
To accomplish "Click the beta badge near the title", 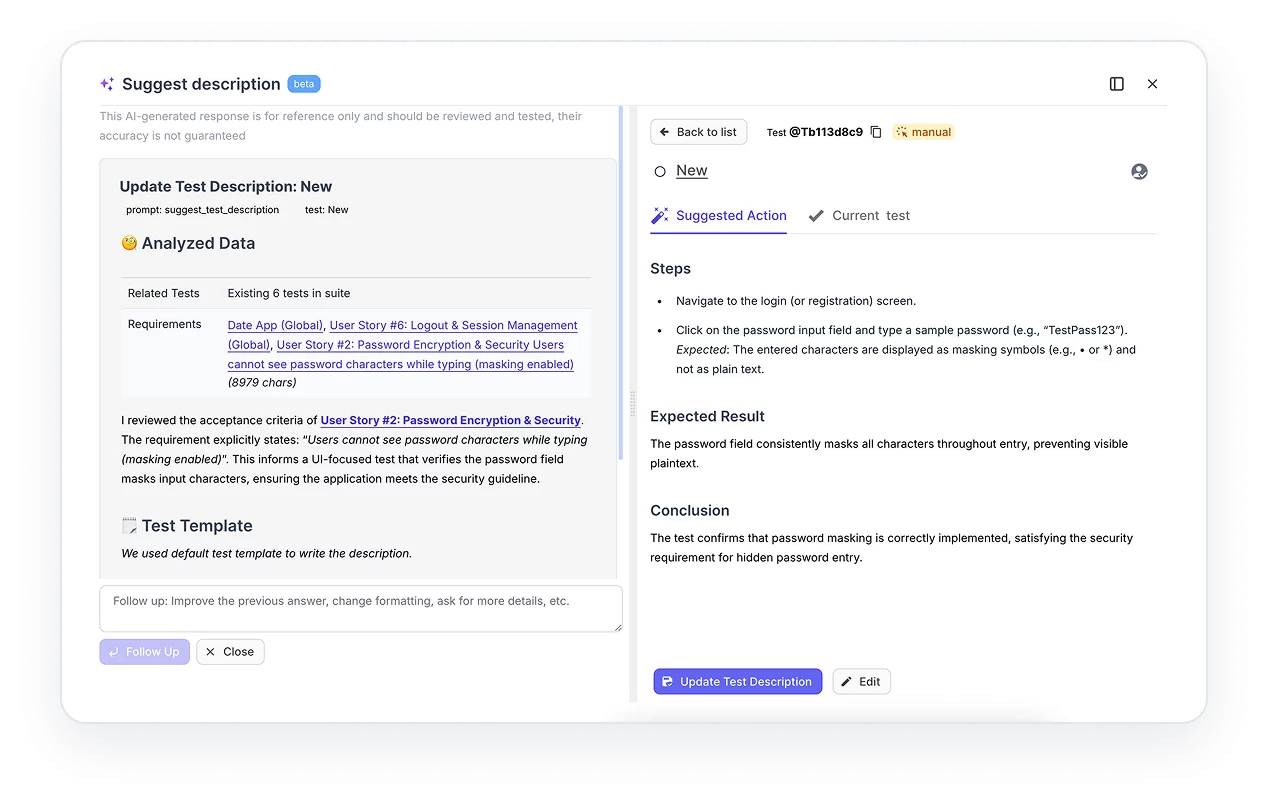I will (x=303, y=84).
